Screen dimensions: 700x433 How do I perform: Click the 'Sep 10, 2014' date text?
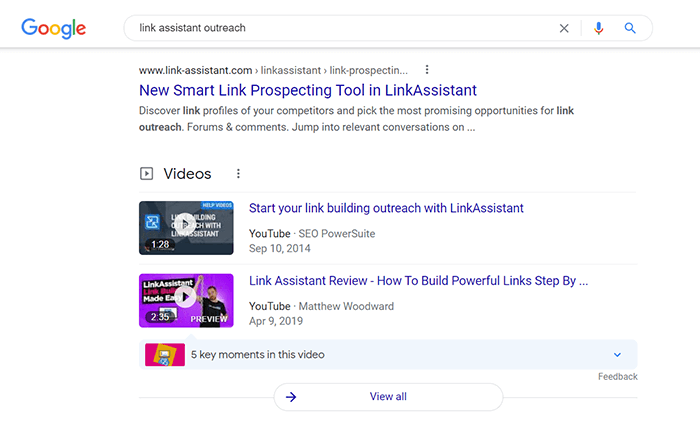pos(279,249)
